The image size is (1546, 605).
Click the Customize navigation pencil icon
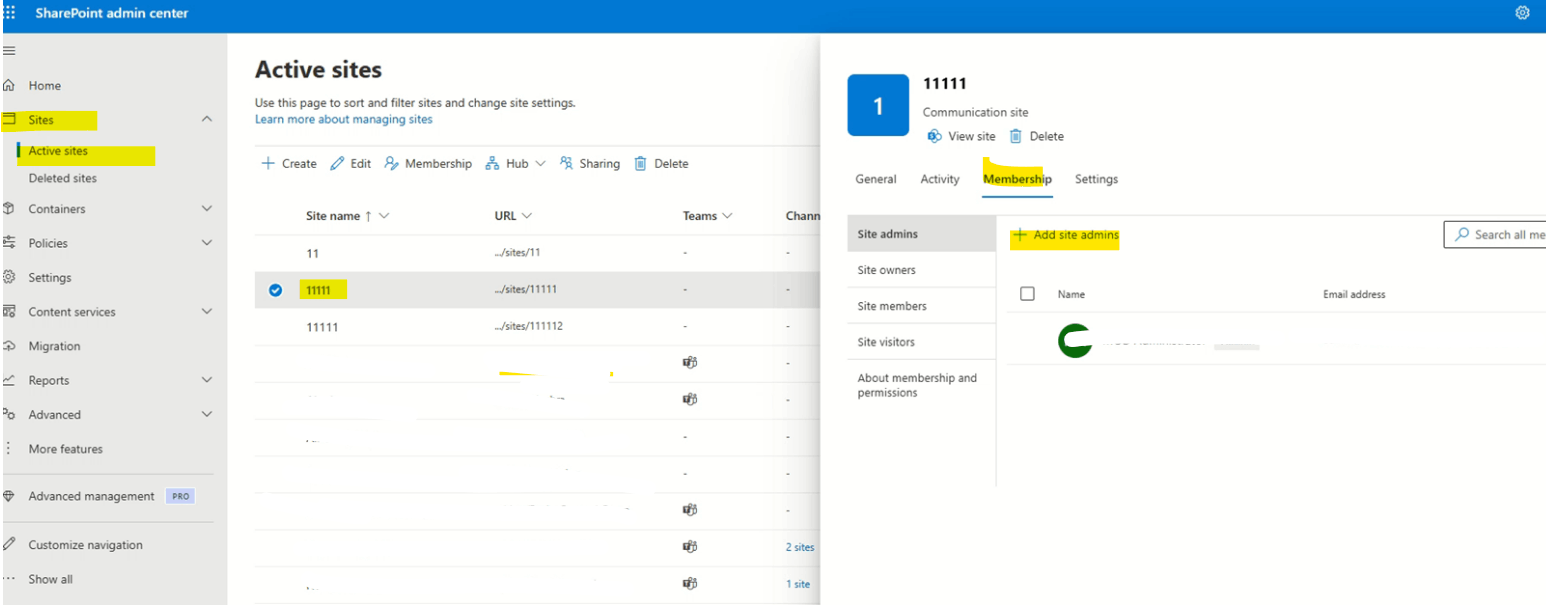(9, 545)
